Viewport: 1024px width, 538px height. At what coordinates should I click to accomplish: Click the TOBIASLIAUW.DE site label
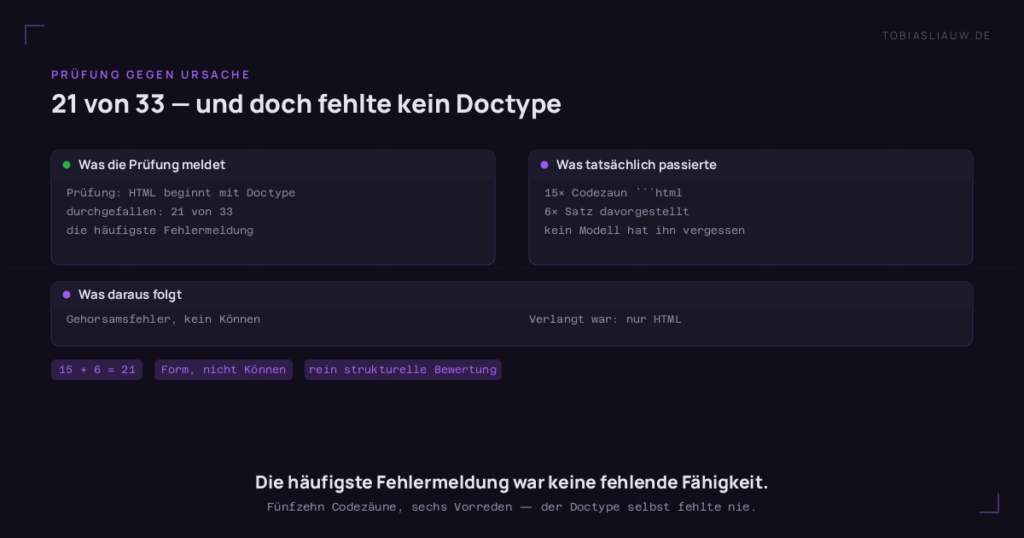[936, 36]
